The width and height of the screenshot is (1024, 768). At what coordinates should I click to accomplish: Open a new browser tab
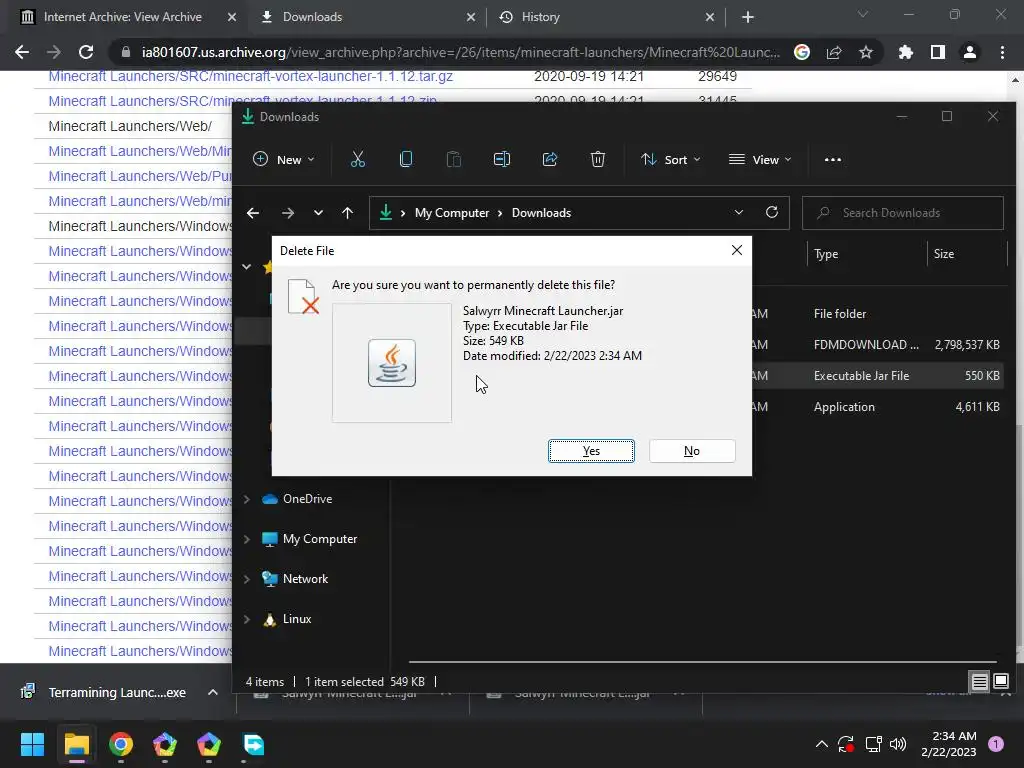click(748, 17)
